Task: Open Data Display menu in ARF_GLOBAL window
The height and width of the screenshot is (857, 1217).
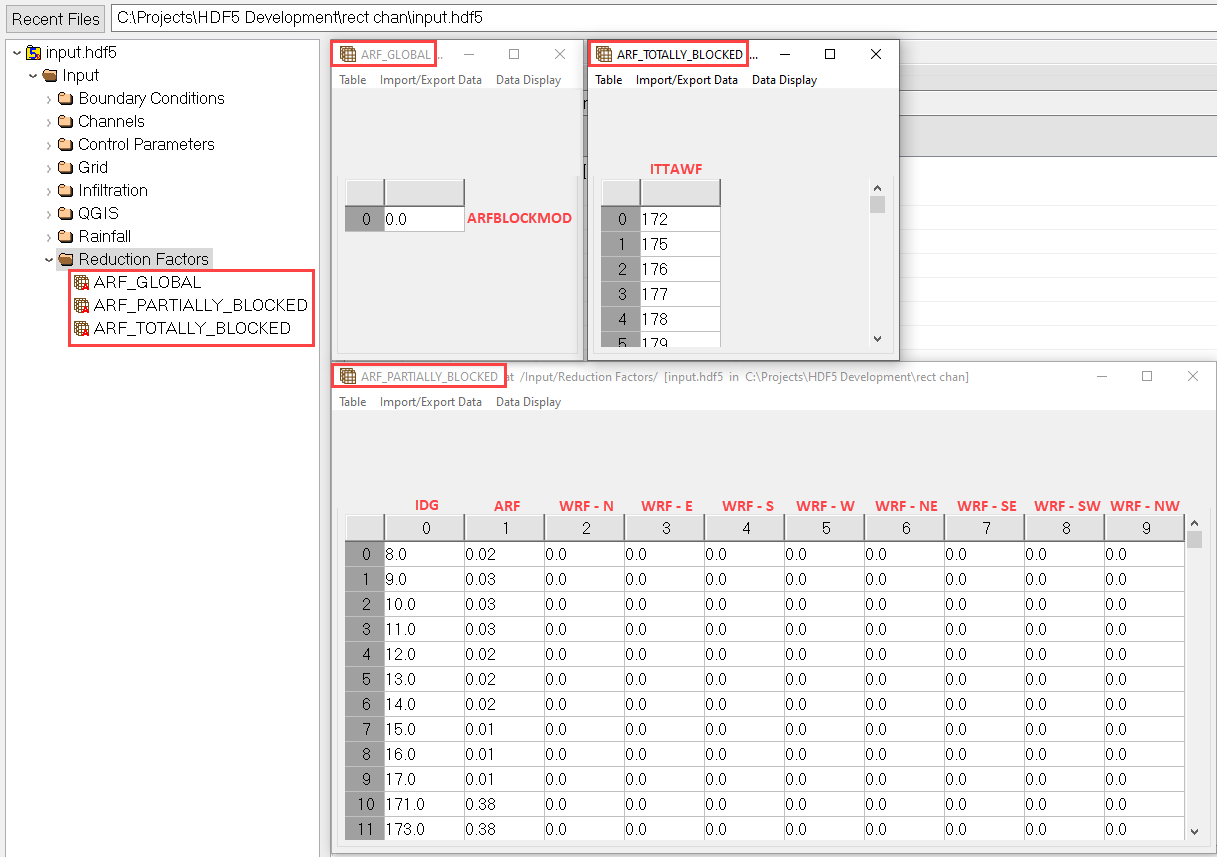Action: coord(528,80)
